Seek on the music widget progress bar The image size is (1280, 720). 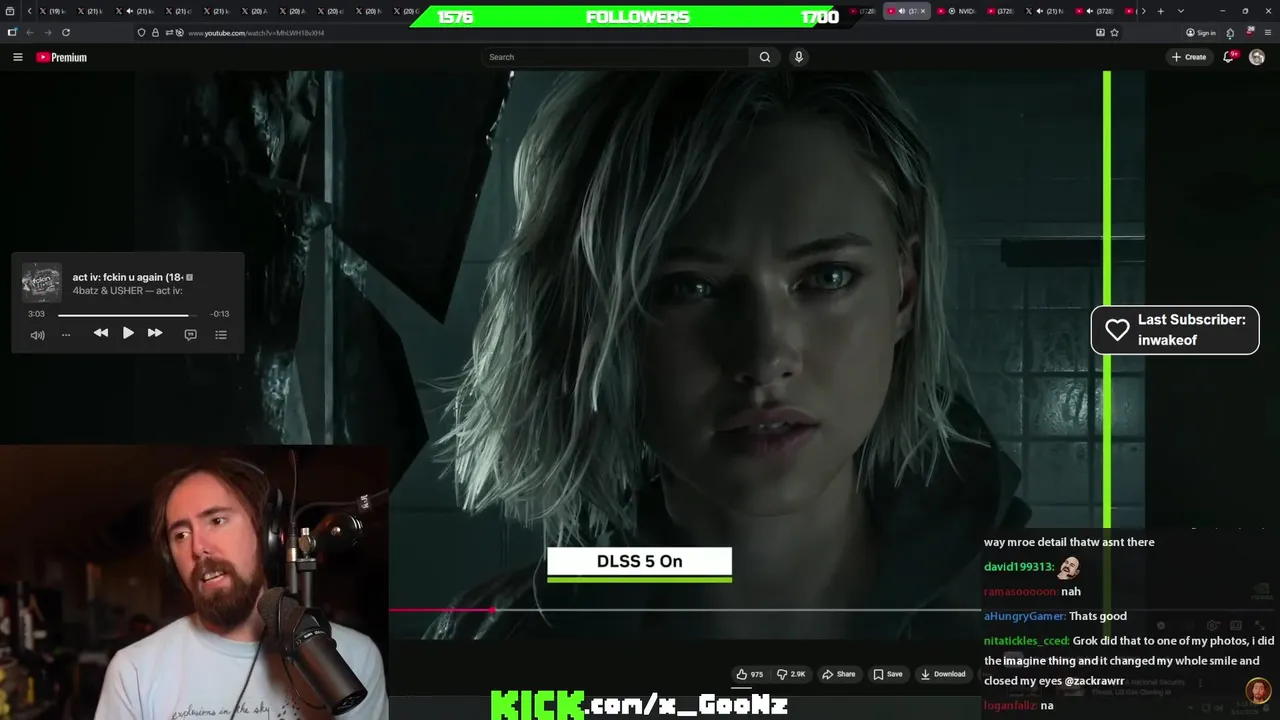127,314
